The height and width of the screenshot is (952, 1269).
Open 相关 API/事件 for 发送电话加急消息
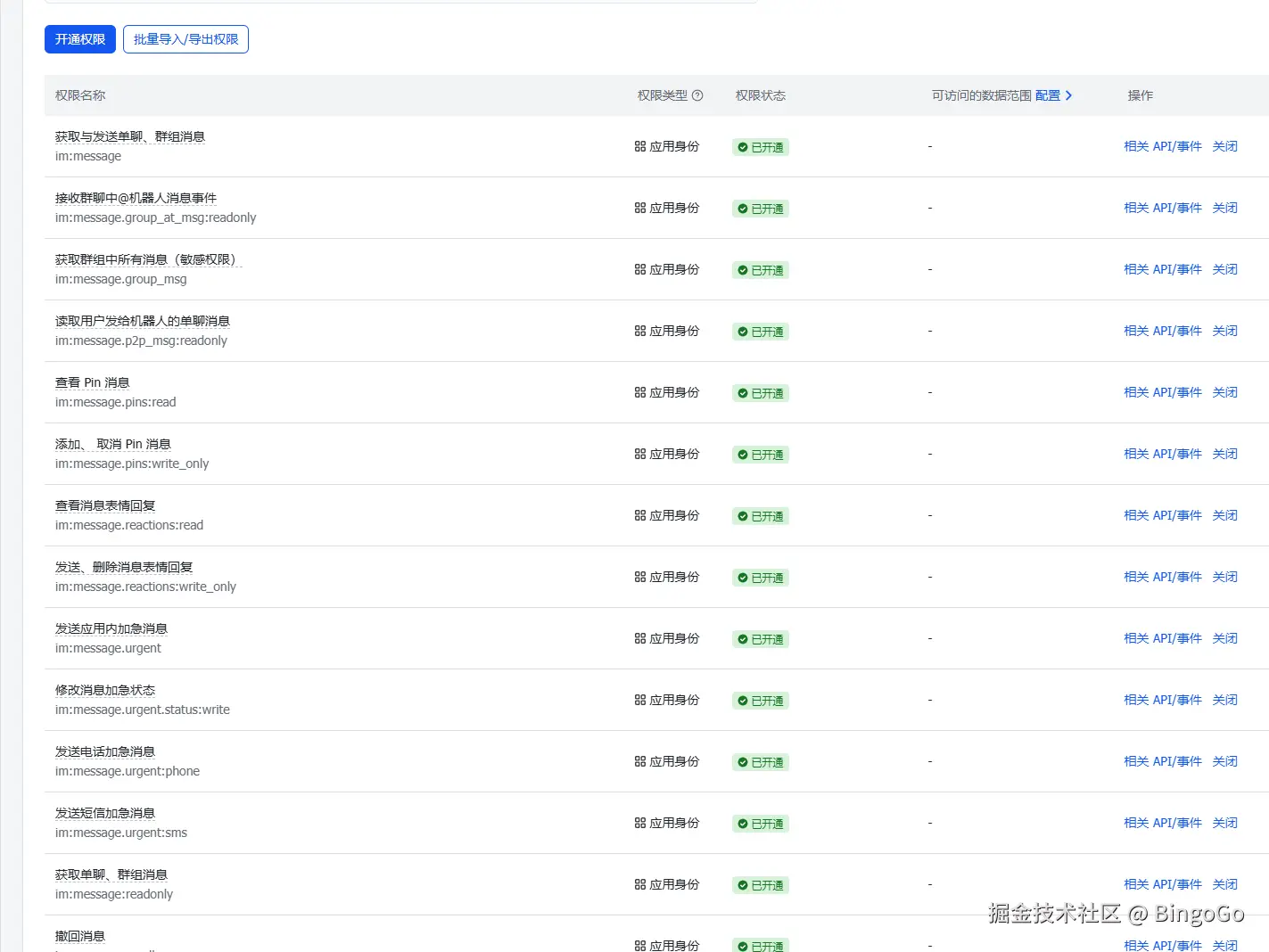1163,761
